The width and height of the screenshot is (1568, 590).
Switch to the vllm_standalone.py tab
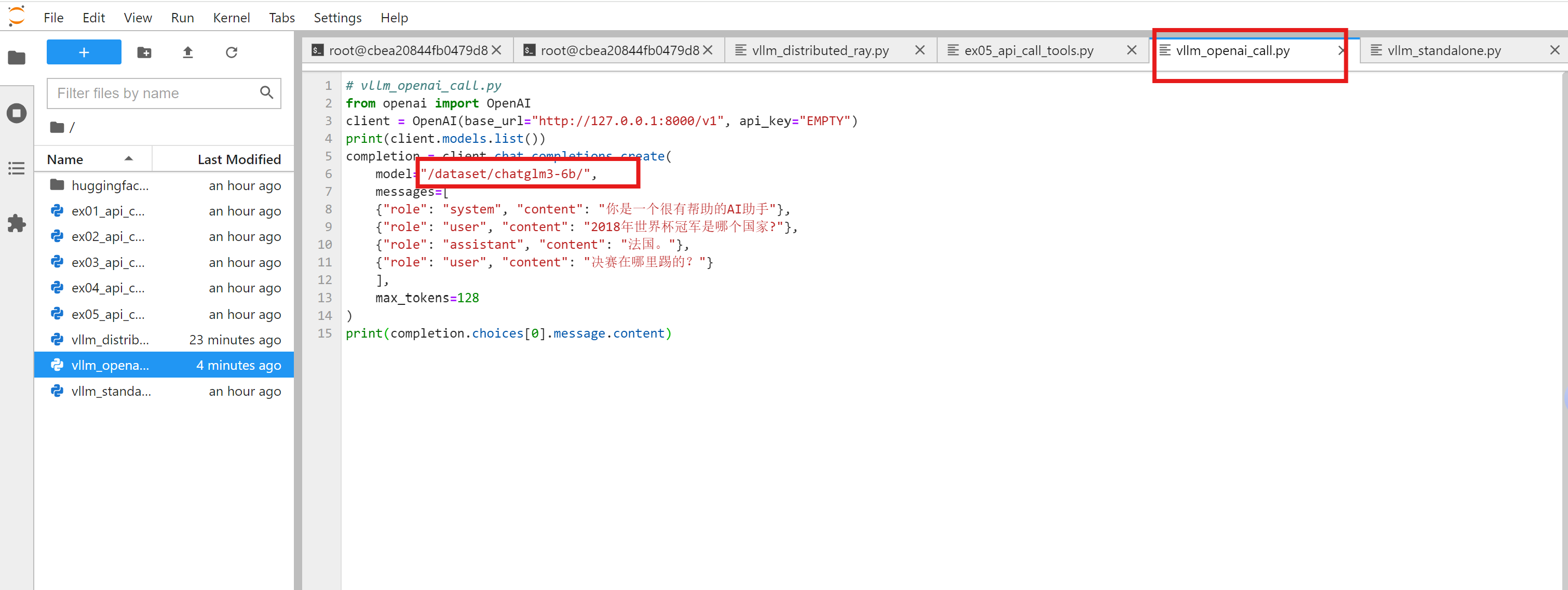point(1444,50)
